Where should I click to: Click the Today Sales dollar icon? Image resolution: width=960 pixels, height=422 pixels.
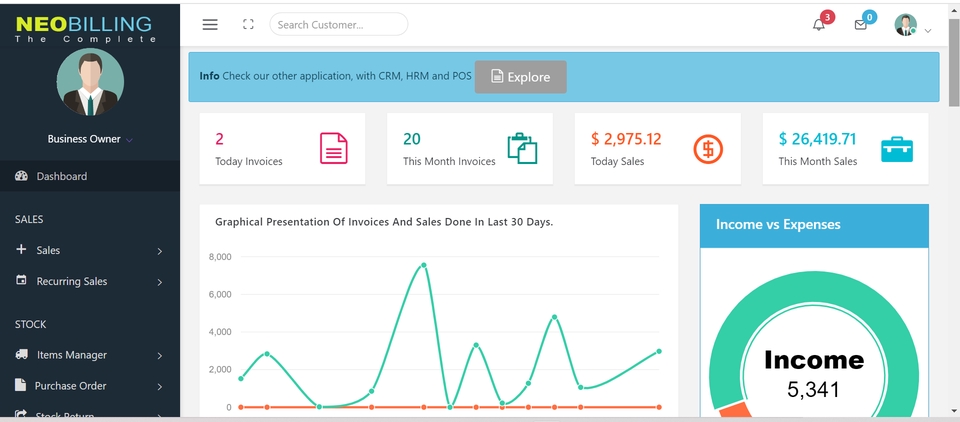coord(708,148)
